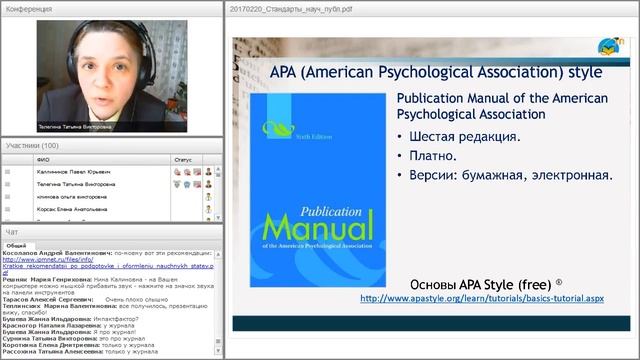Click the Конференция panel title
640x360 pixels.
pyautogui.click(x=29, y=9)
